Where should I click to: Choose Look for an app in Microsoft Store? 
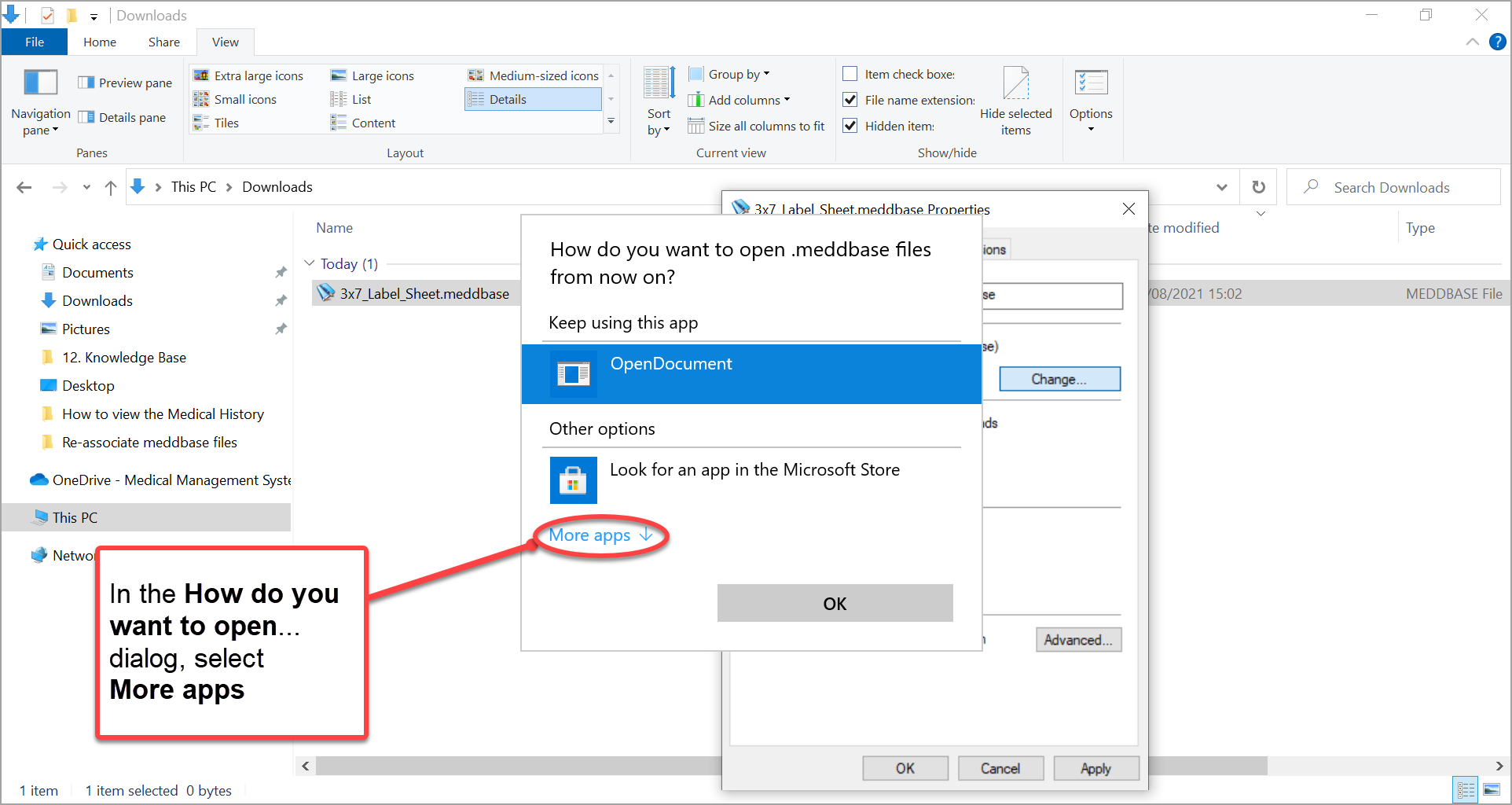click(751, 479)
